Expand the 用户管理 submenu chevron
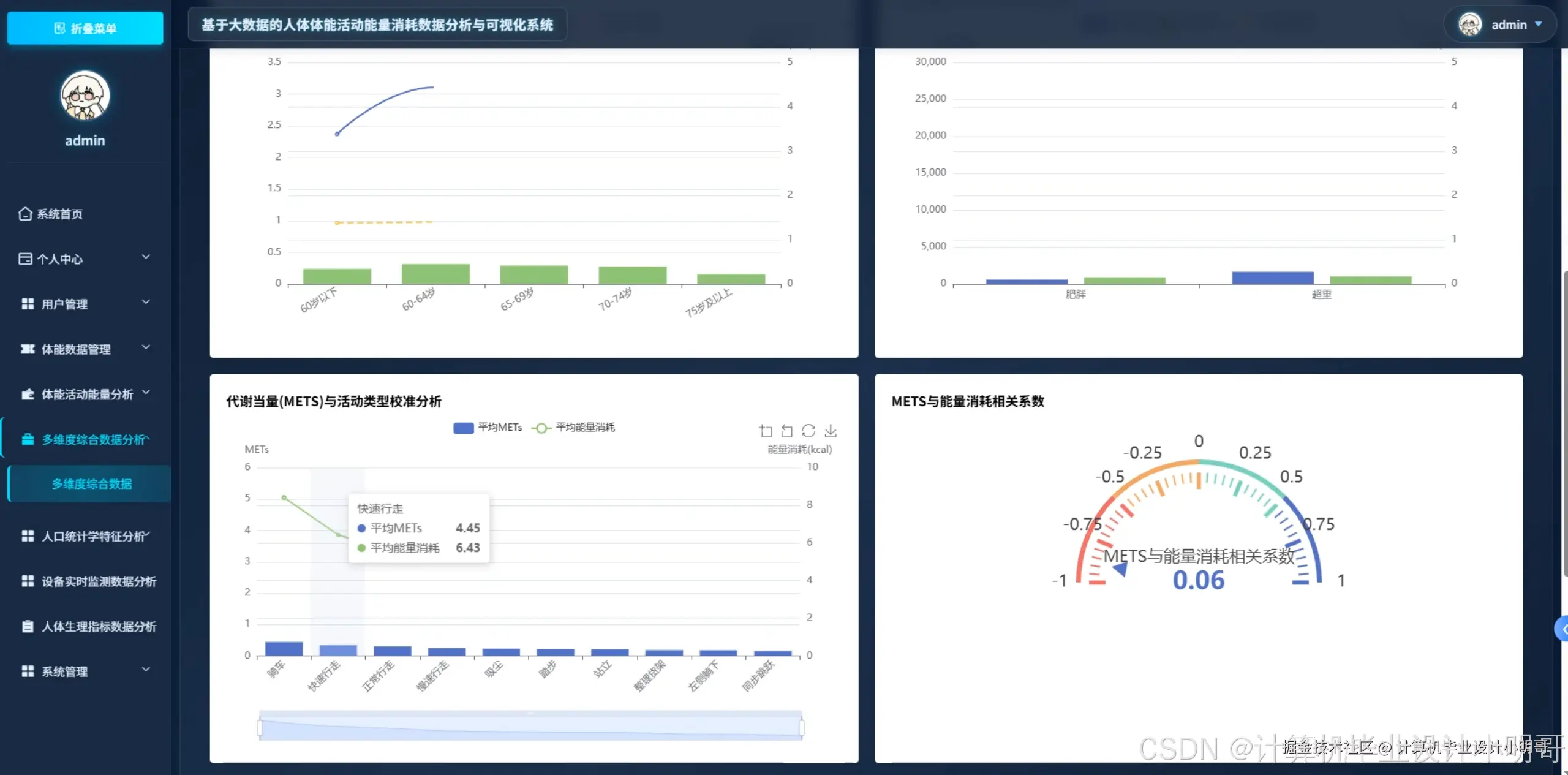The image size is (1568, 775). tap(146, 303)
